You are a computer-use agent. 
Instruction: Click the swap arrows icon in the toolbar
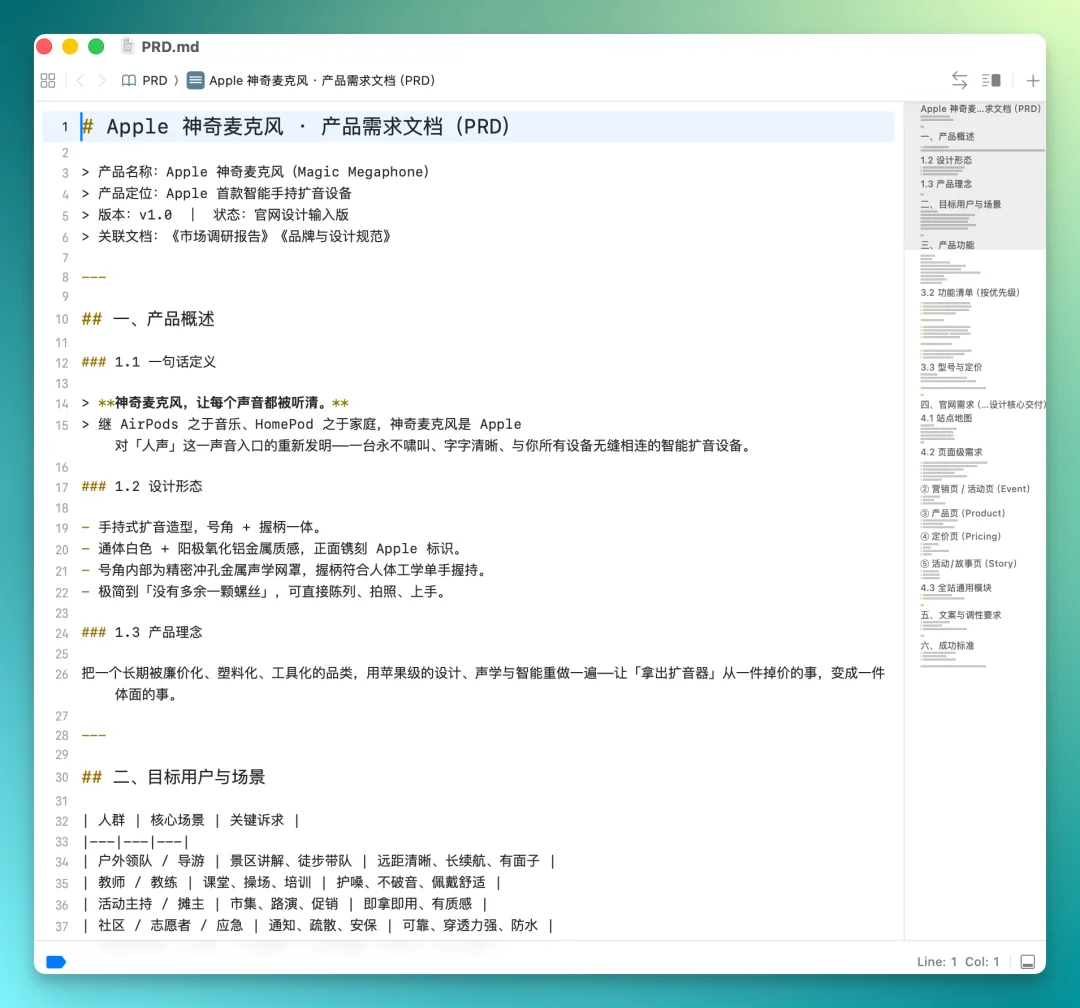click(959, 81)
